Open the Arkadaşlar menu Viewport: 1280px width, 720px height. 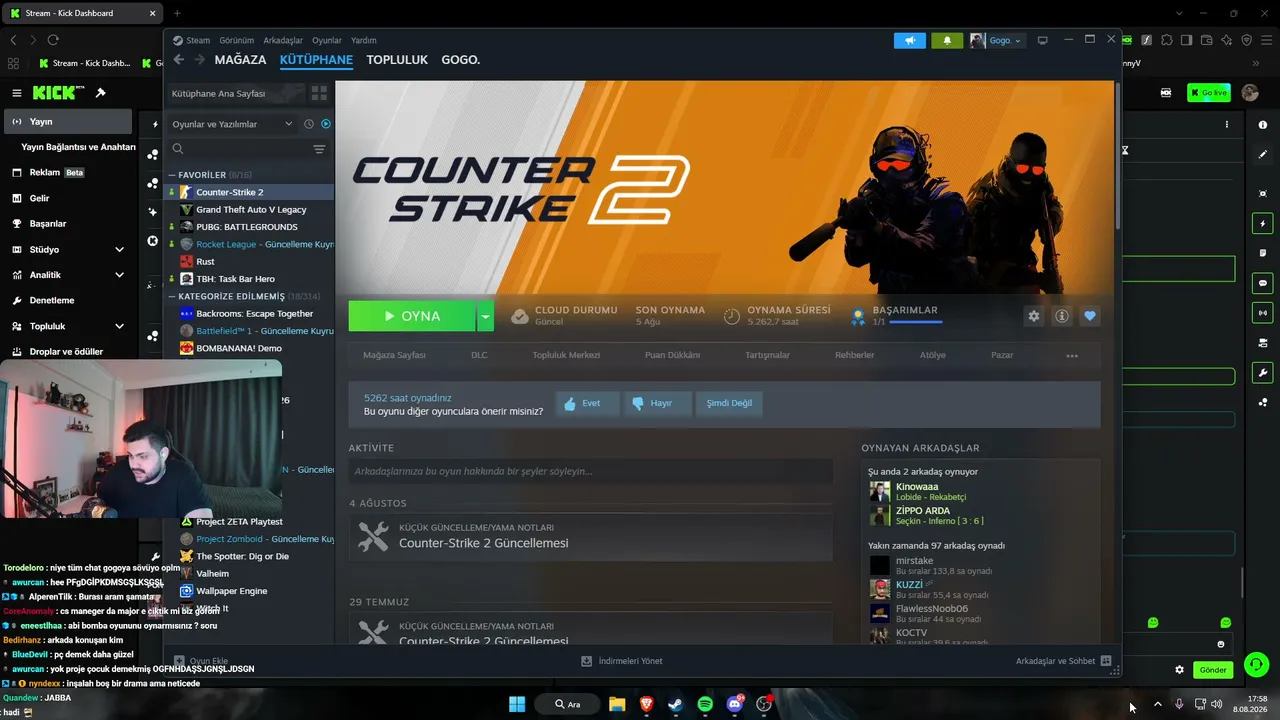pos(283,41)
